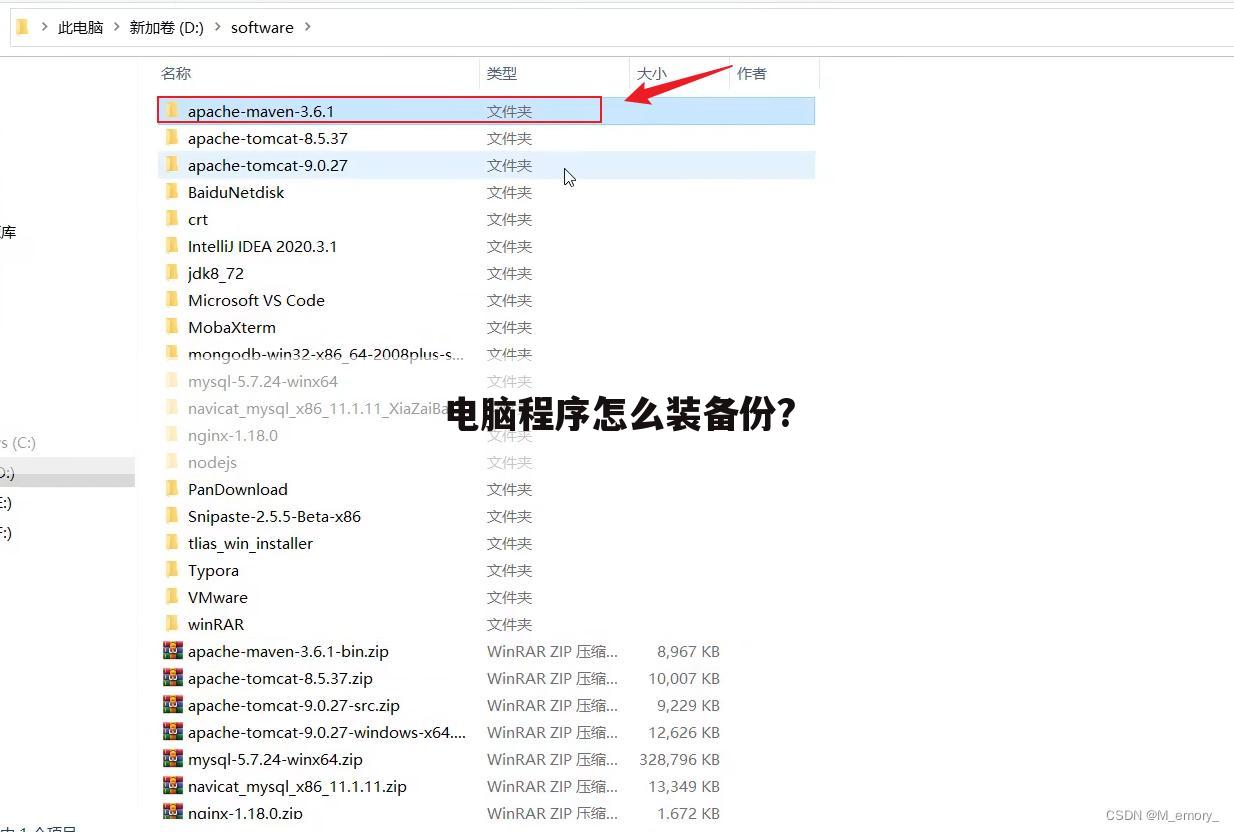This screenshot has height=832, width=1234.
Task: Select the navicat_mysql_x86_11.1.11_XiaZaiBa folder name
Action: [x=317, y=408]
